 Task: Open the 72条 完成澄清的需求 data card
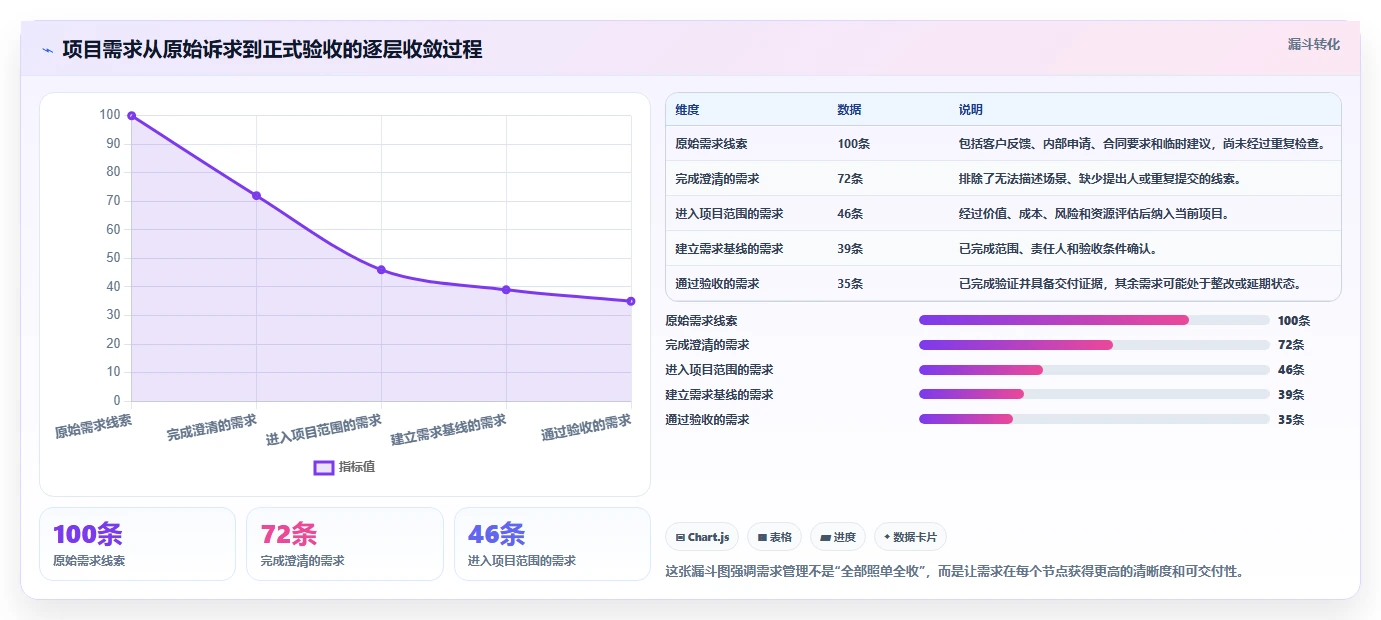(x=344, y=544)
